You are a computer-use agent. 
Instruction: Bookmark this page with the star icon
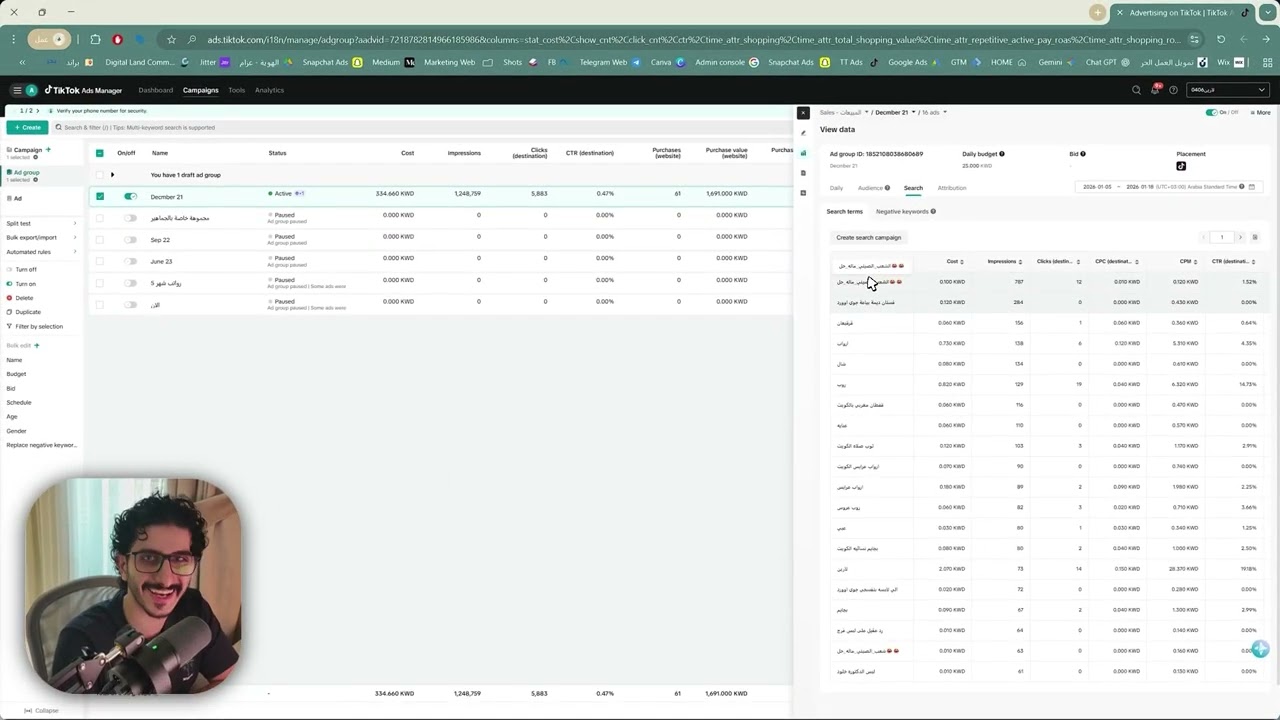[x=171, y=39]
